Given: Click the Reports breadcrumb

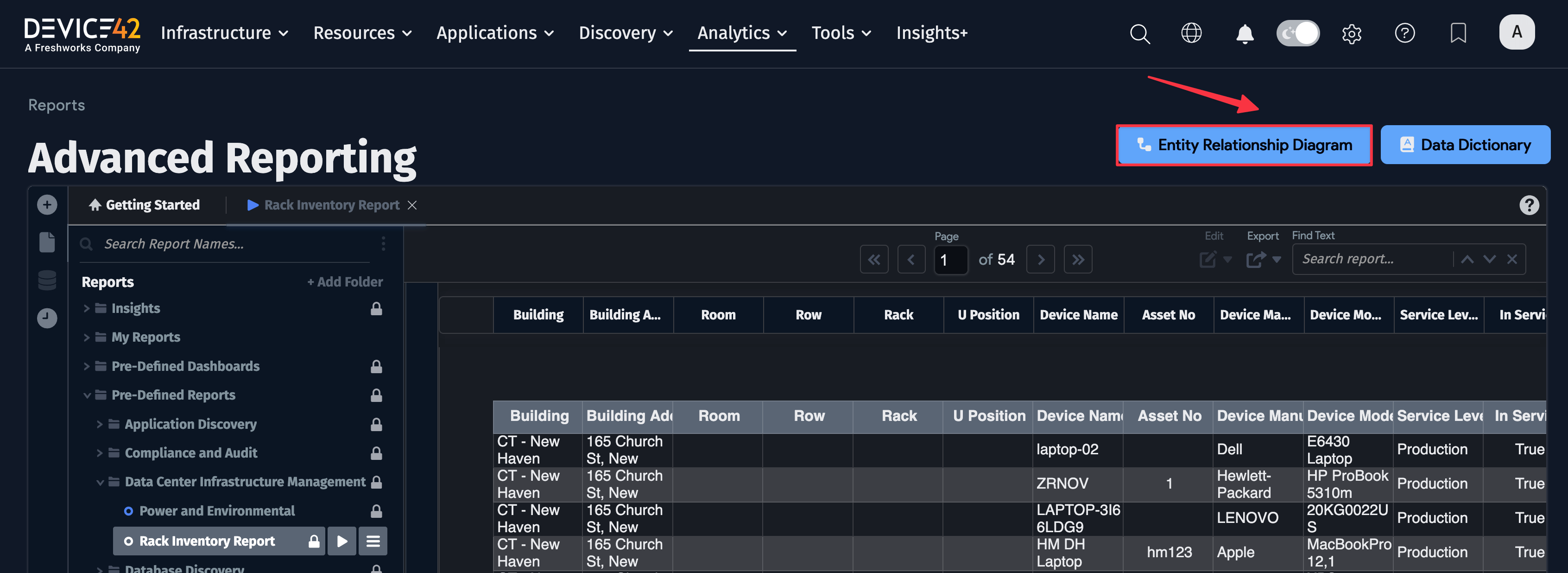Looking at the screenshot, I should coord(57,105).
